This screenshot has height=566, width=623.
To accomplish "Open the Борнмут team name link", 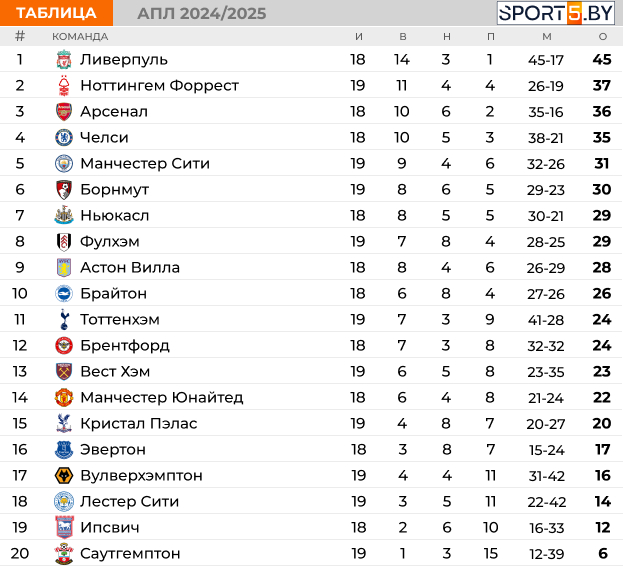I will pos(114,189).
